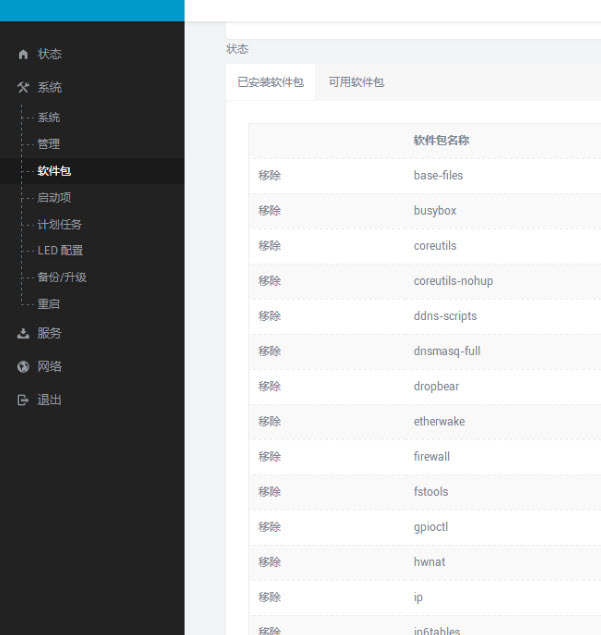Open the 管理 submenu item
Screen dimensions: 601x635
click(x=49, y=144)
